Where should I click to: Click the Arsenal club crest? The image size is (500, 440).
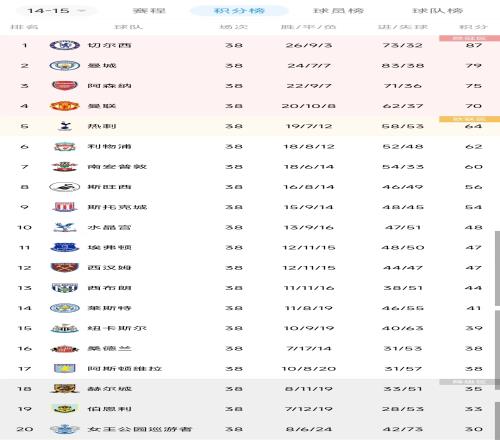tap(65, 86)
